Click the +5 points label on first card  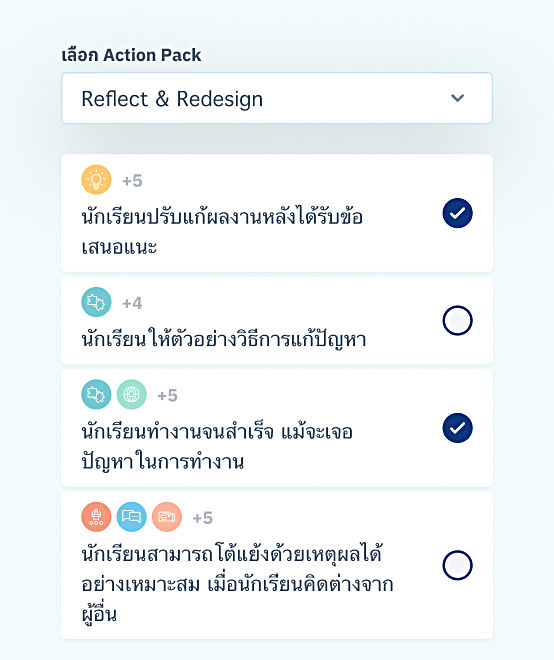pyautogui.click(x=132, y=181)
